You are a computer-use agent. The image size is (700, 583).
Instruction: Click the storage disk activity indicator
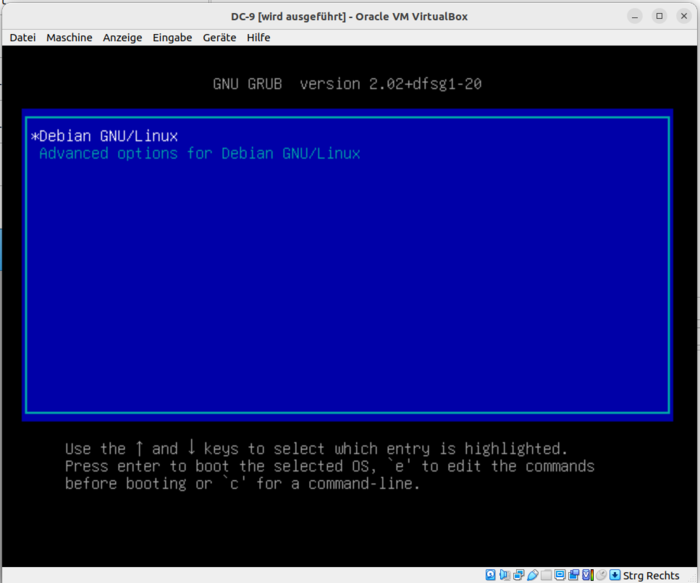(491, 575)
